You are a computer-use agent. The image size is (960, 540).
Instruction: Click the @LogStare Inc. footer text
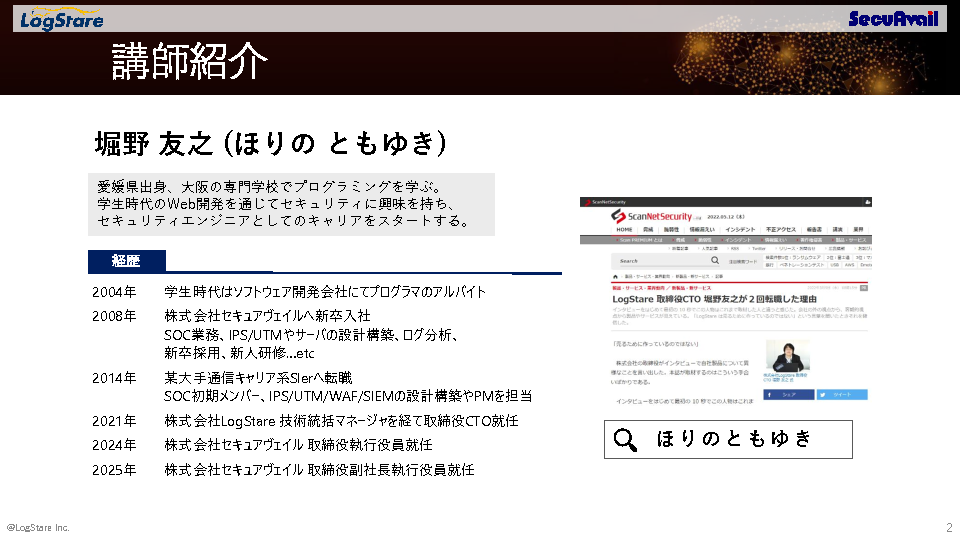pos(38,527)
